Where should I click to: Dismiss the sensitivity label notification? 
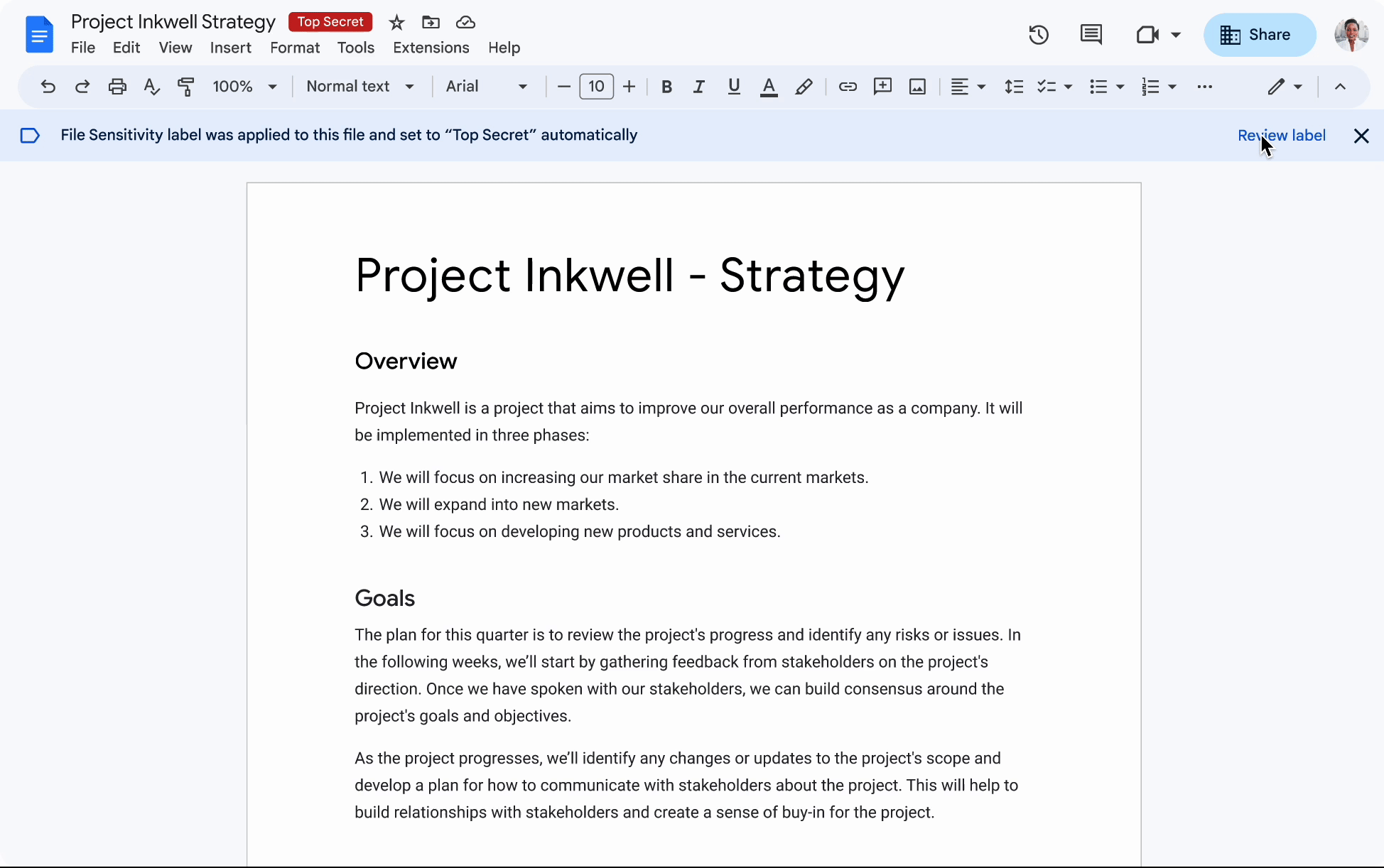pyautogui.click(x=1361, y=135)
